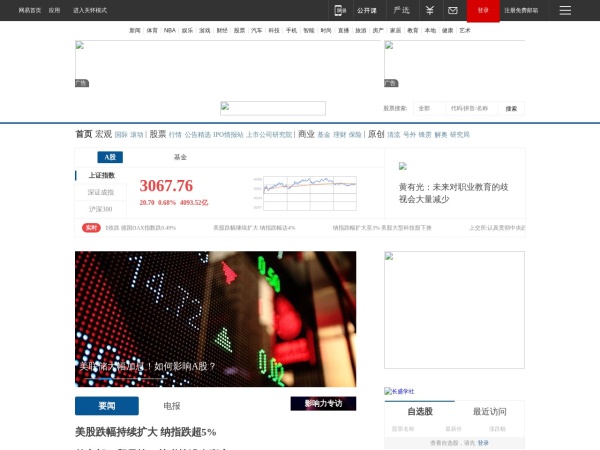Expand the 全部 stock type dropdown
Image resolution: width=600 pixels, height=450 pixels.
428,108
